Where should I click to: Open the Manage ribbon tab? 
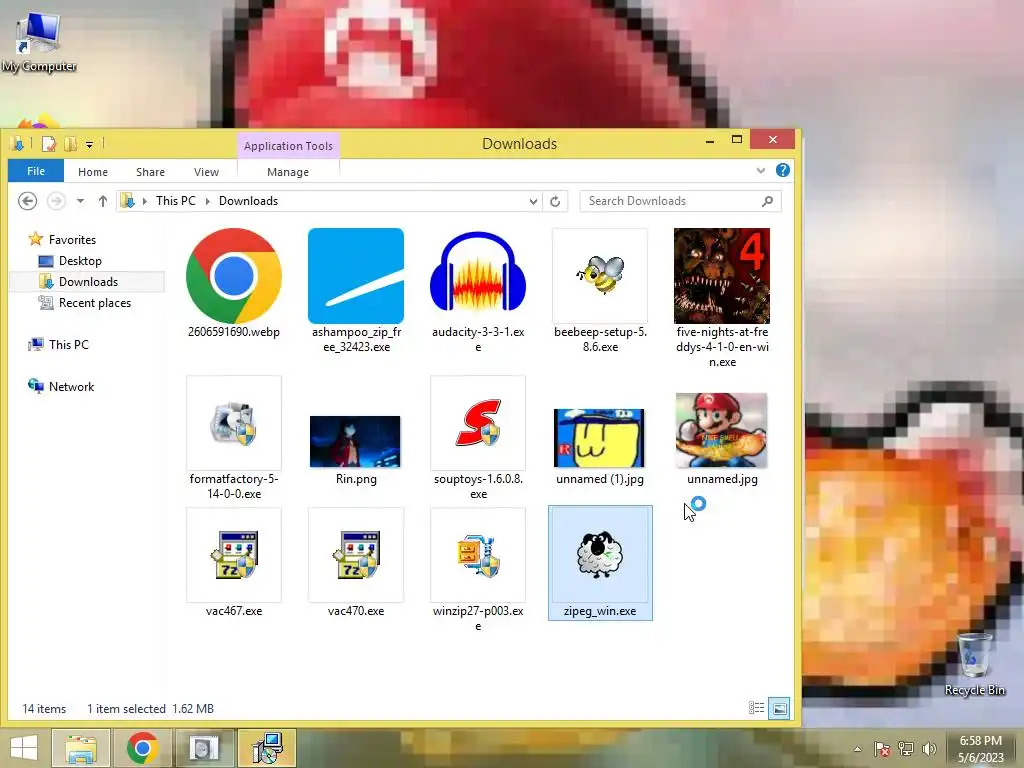[288, 172]
